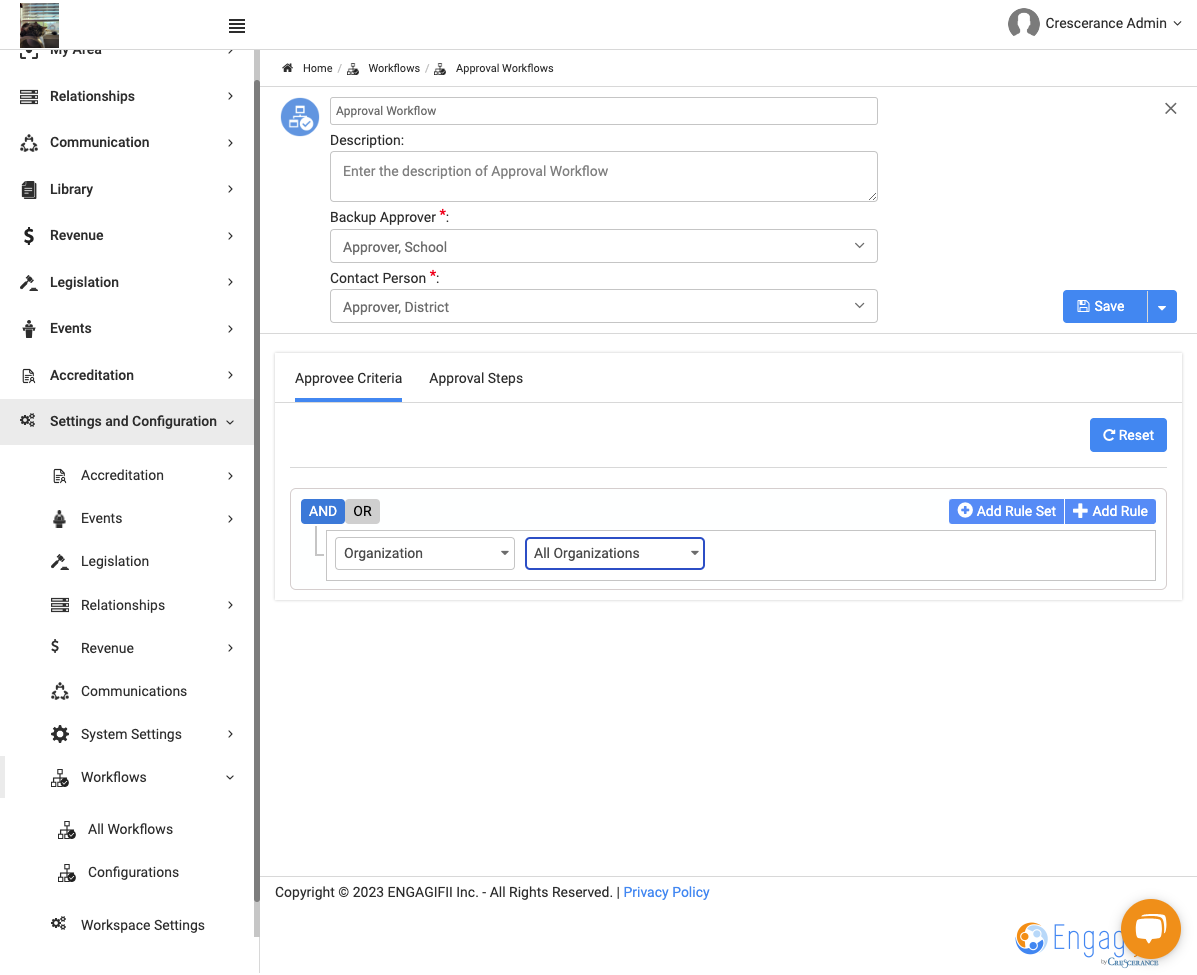Screen dimensions: 1197x975
Task: Collapse the Workflows submenu chevron
Action: [x=230, y=778]
